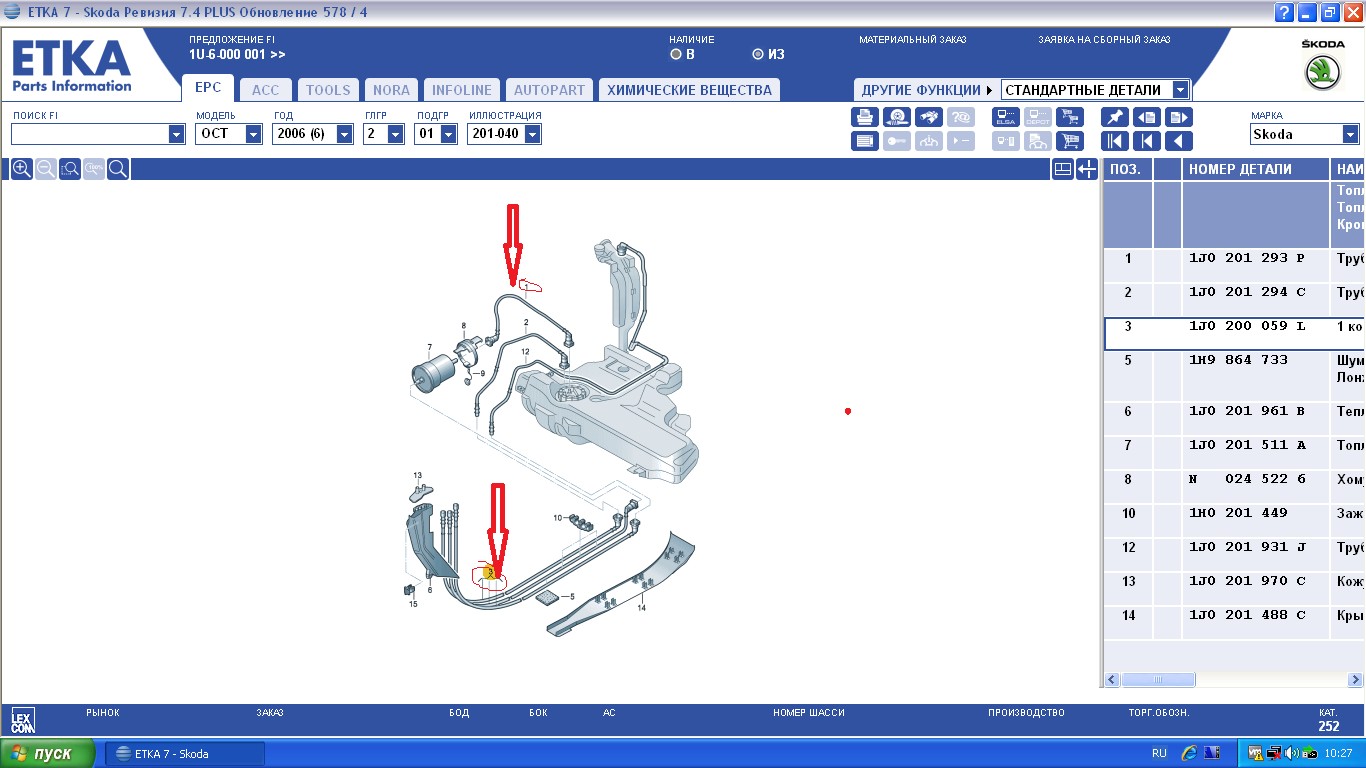1366x768 pixels.
Task: Switch to the AUTOPART tab
Action: pos(549,90)
